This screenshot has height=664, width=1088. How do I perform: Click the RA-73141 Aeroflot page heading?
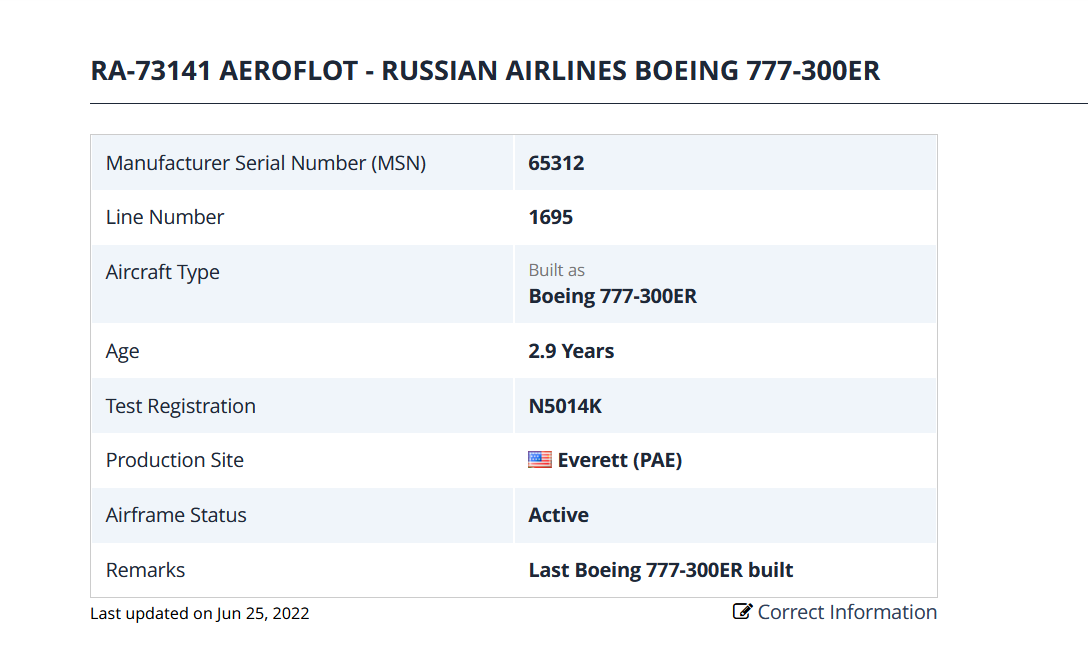(x=485, y=71)
